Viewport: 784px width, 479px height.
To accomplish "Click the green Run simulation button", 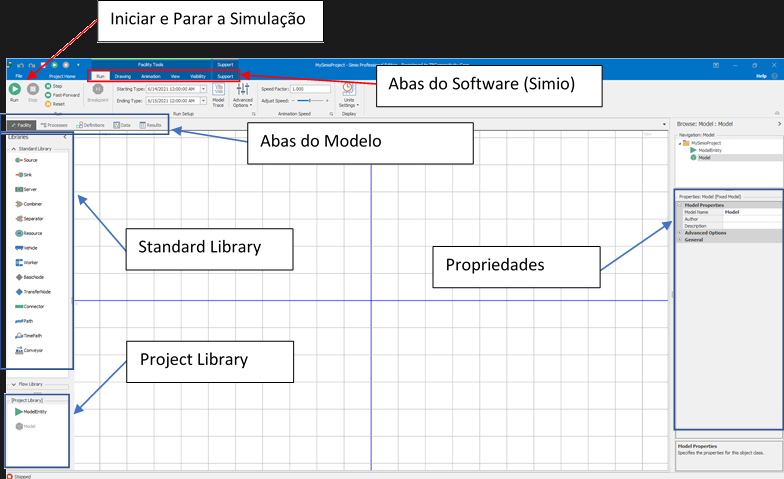I will click(16, 90).
